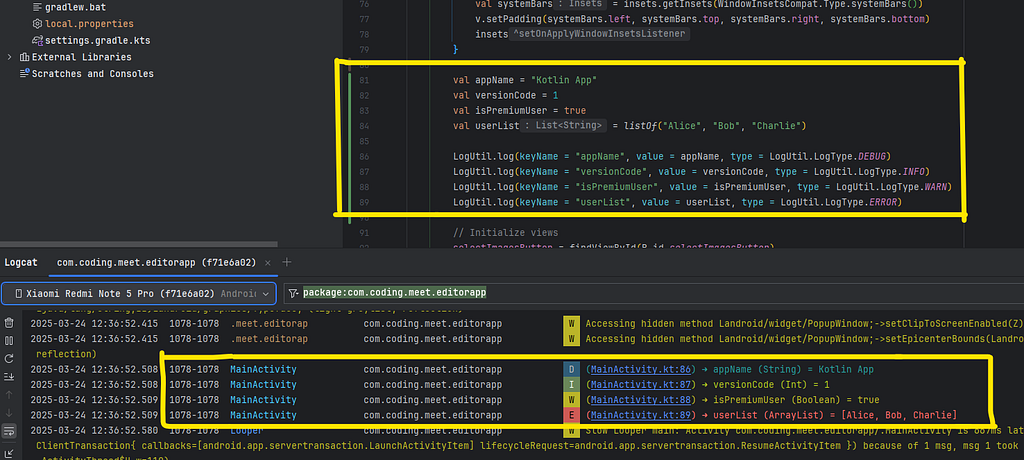The height and width of the screenshot is (460, 1024).
Task: Pause the Logcat stream
Action: click(9, 340)
